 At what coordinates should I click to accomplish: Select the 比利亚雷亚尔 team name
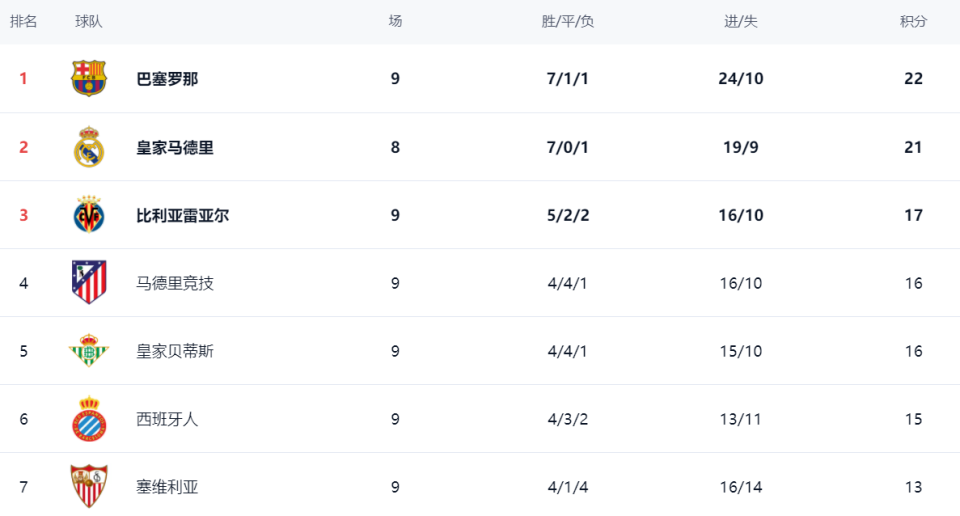point(183,215)
